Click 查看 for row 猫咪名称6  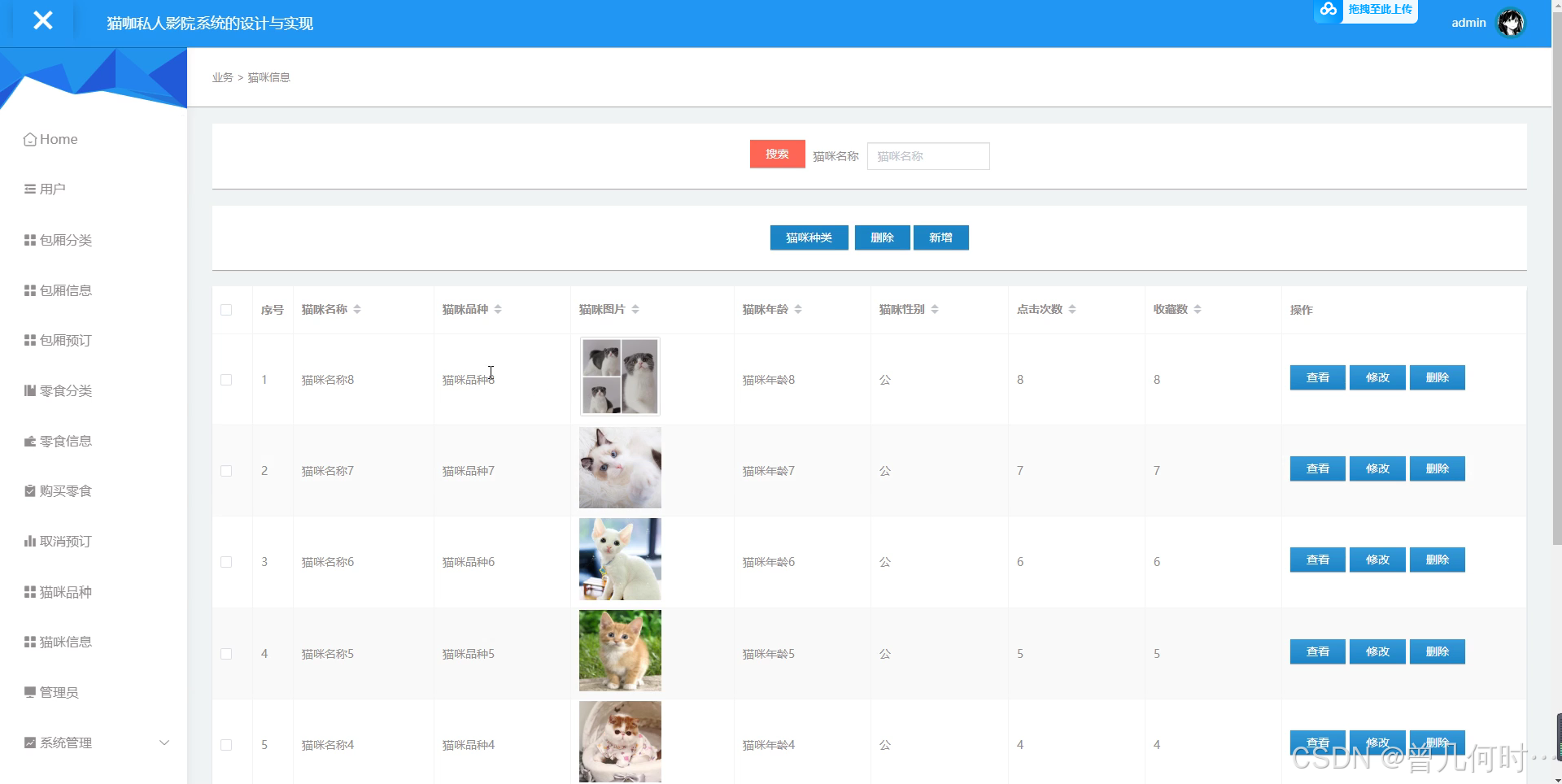[x=1317, y=560]
